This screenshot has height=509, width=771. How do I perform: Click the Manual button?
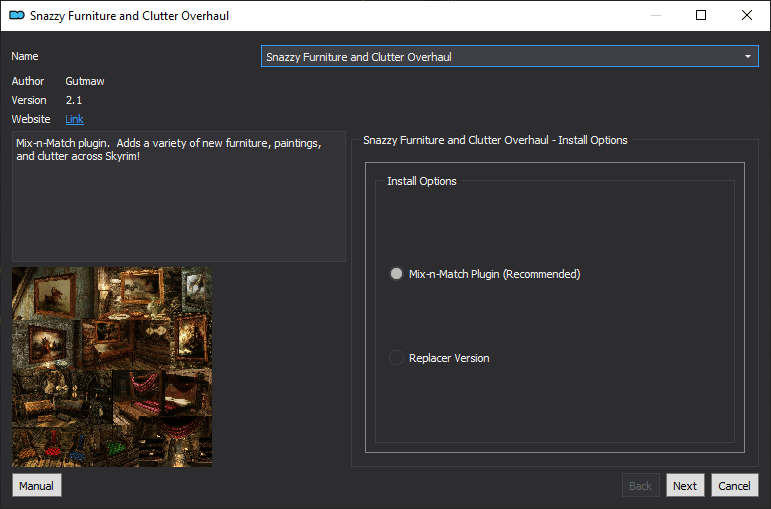click(x=36, y=485)
